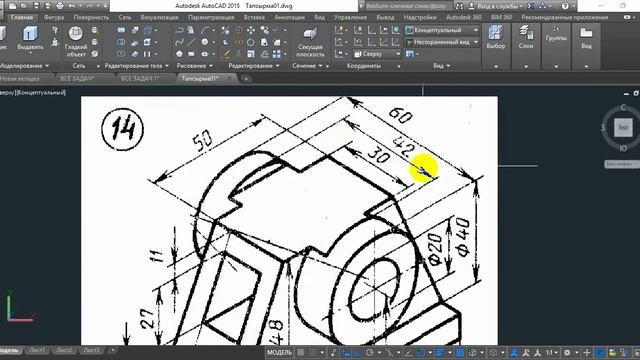Screen dimensions: 640x360
Task: Click the Print icon in quick access toolbar
Action: pyautogui.click(x=60, y=6)
